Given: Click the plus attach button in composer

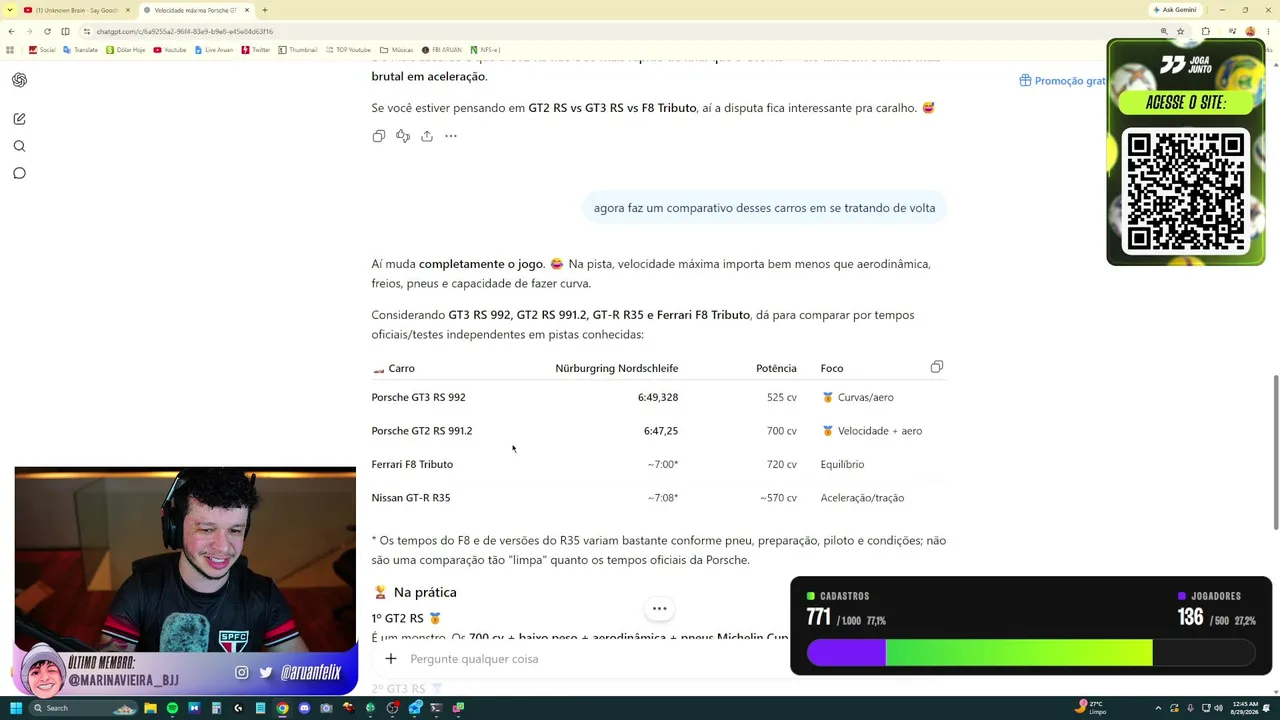Looking at the screenshot, I should [x=391, y=659].
